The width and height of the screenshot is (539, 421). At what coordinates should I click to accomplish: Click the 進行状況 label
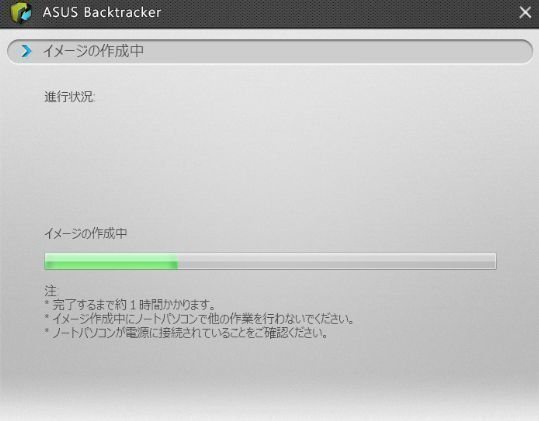pyautogui.click(x=69, y=97)
